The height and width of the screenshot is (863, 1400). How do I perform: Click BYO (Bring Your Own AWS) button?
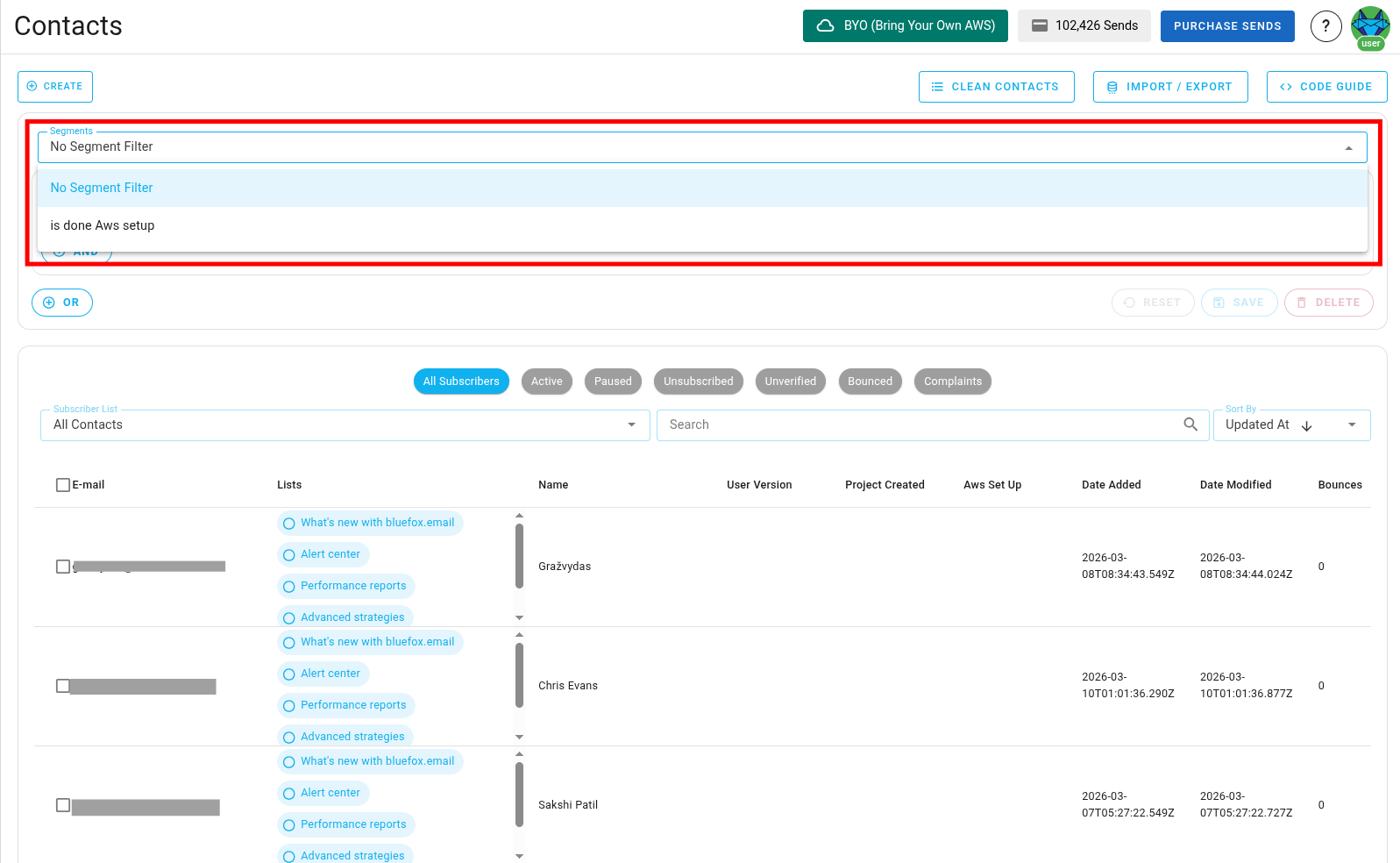[x=906, y=26]
